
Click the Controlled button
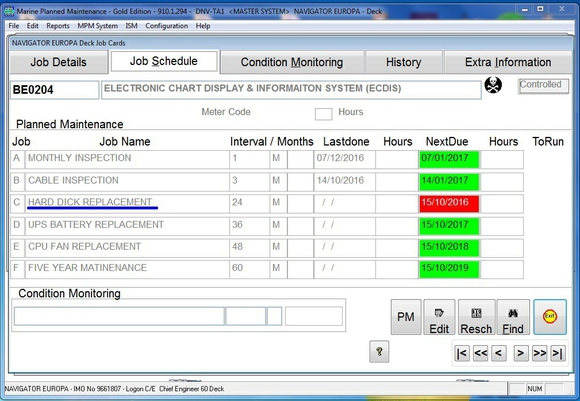pos(543,86)
